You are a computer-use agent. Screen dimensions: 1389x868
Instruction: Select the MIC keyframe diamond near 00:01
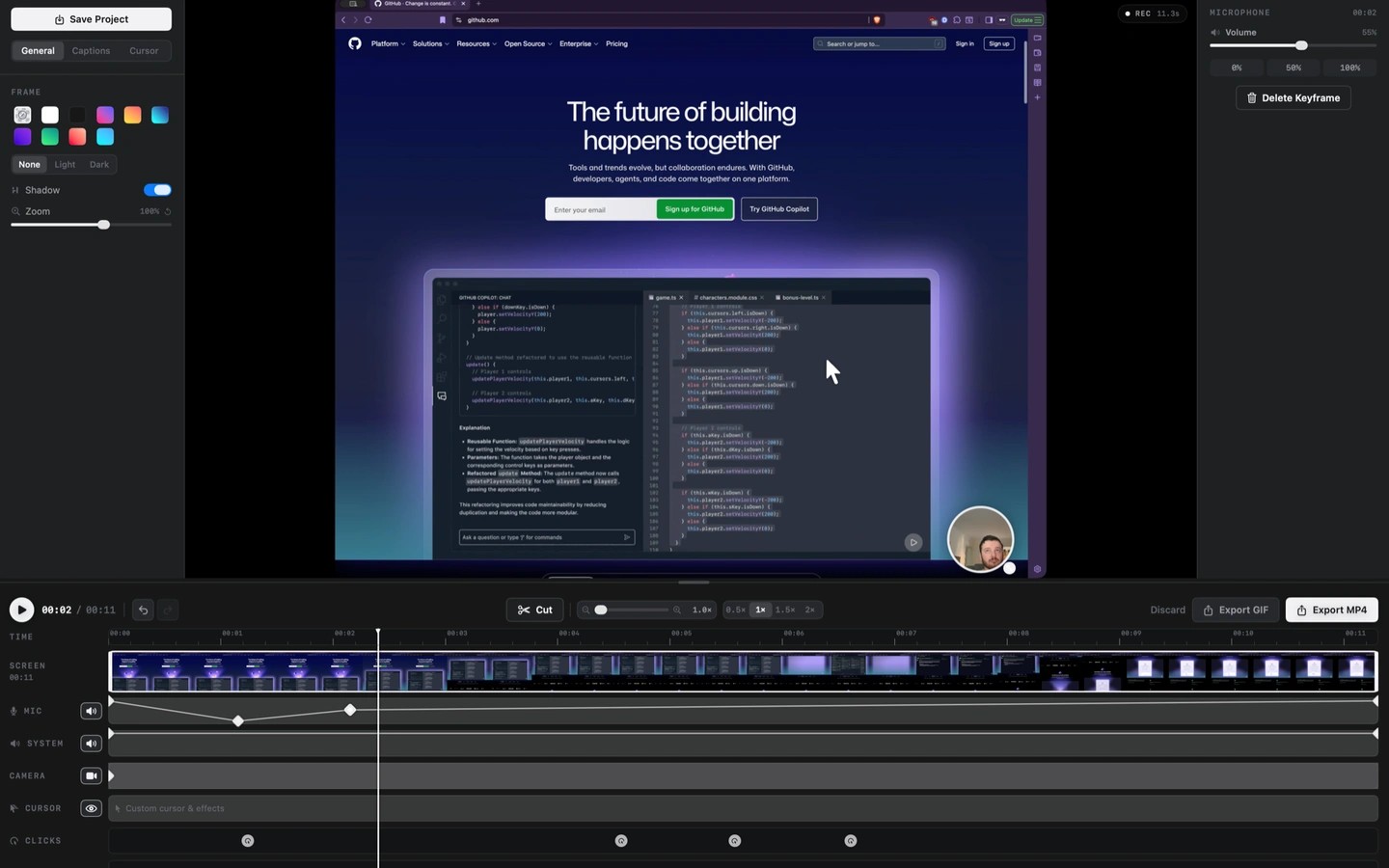click(x=238, y=720)
